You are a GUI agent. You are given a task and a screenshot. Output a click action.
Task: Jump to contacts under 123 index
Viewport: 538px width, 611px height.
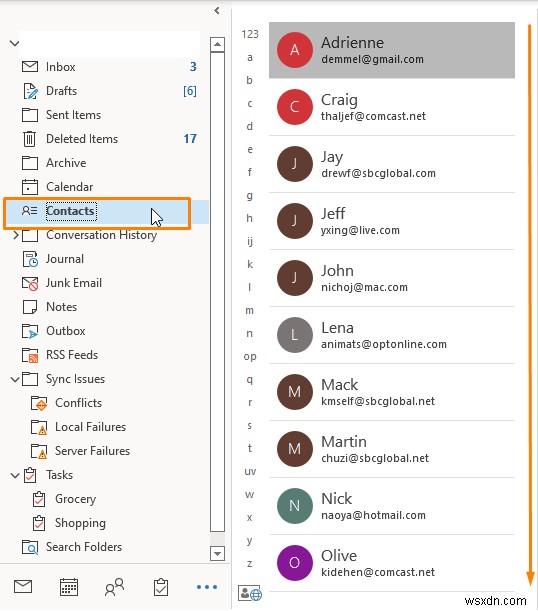click(250, 34)
